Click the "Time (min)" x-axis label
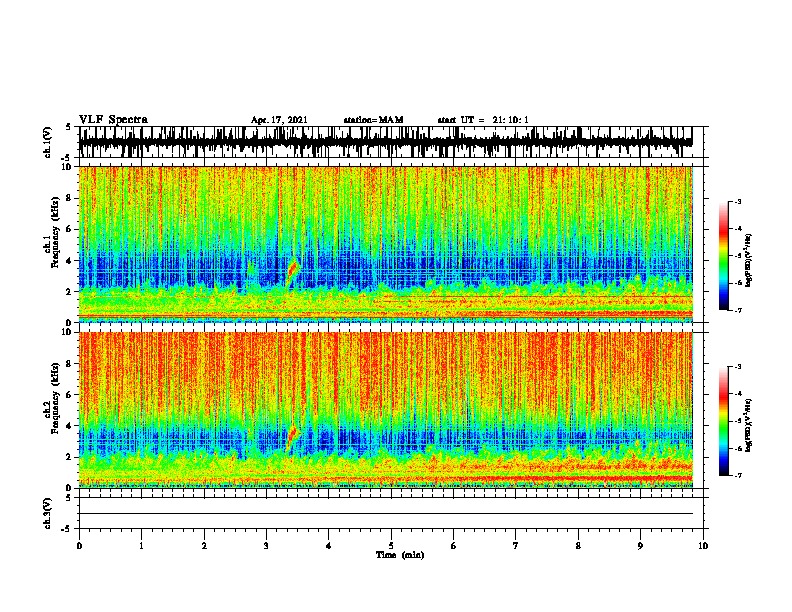 click(x=400, y=555)
